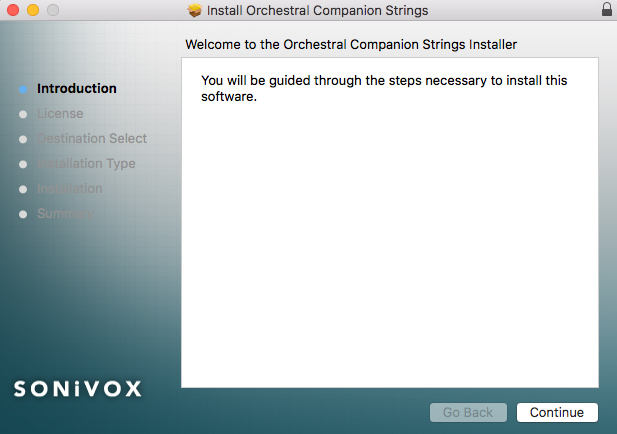
Task: Continue to the next installer step
Action: tap(557, 412)
